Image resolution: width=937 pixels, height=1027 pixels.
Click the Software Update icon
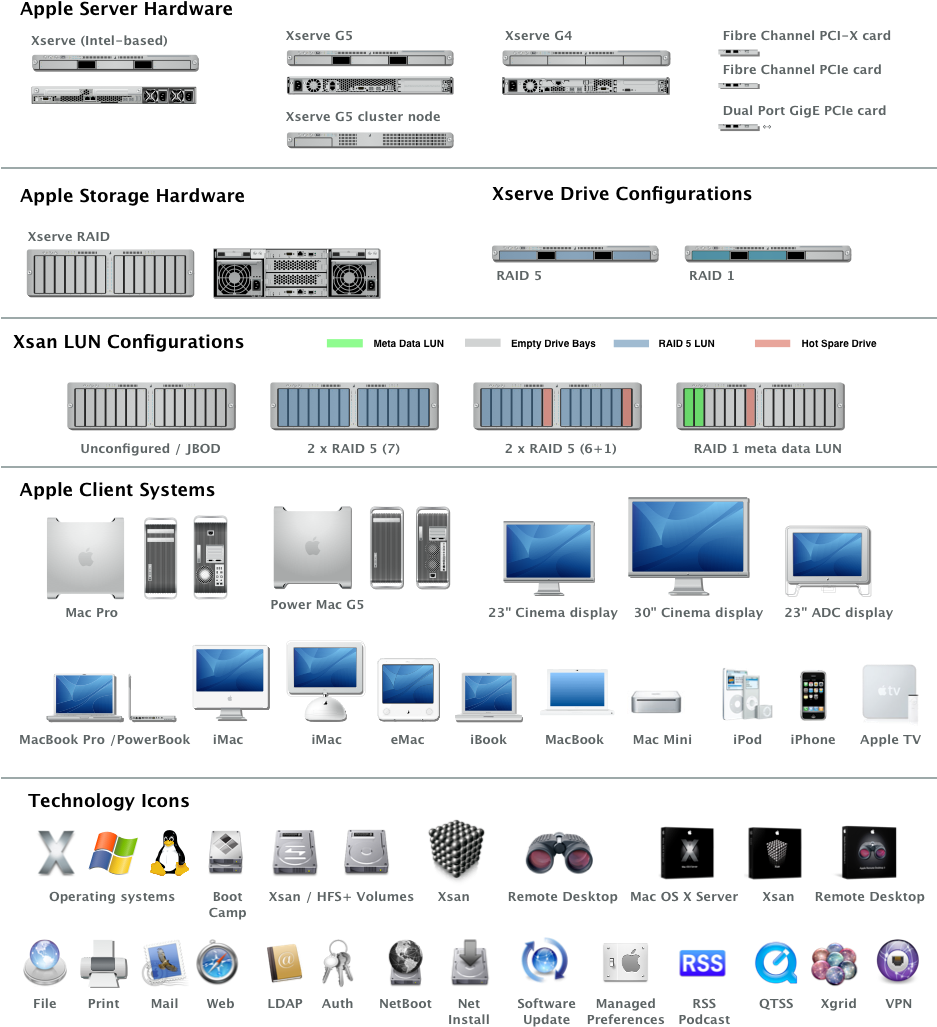[x=544, y=961]
